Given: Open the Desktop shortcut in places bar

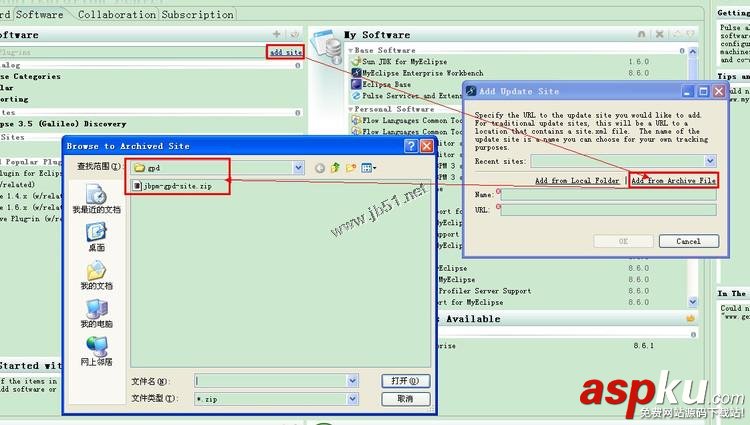Looking at the screenshot, I should [96, 237].
